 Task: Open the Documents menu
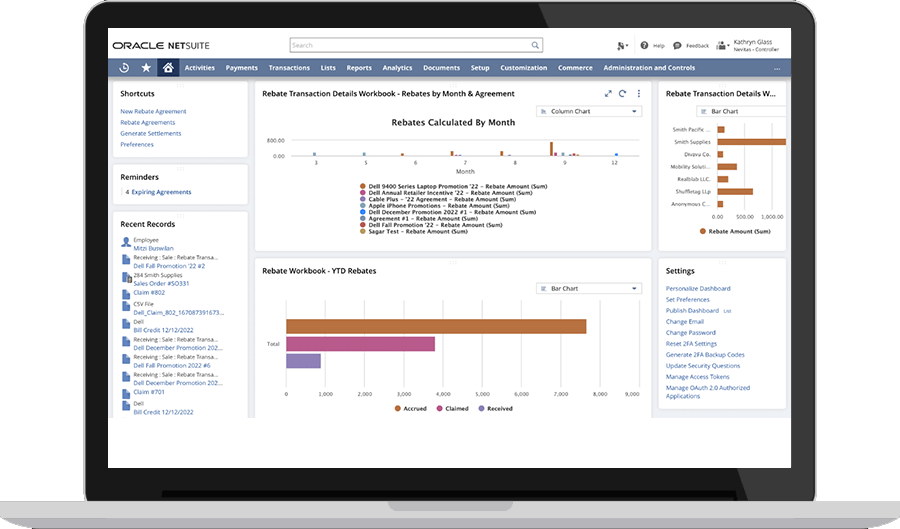point(441,68)
